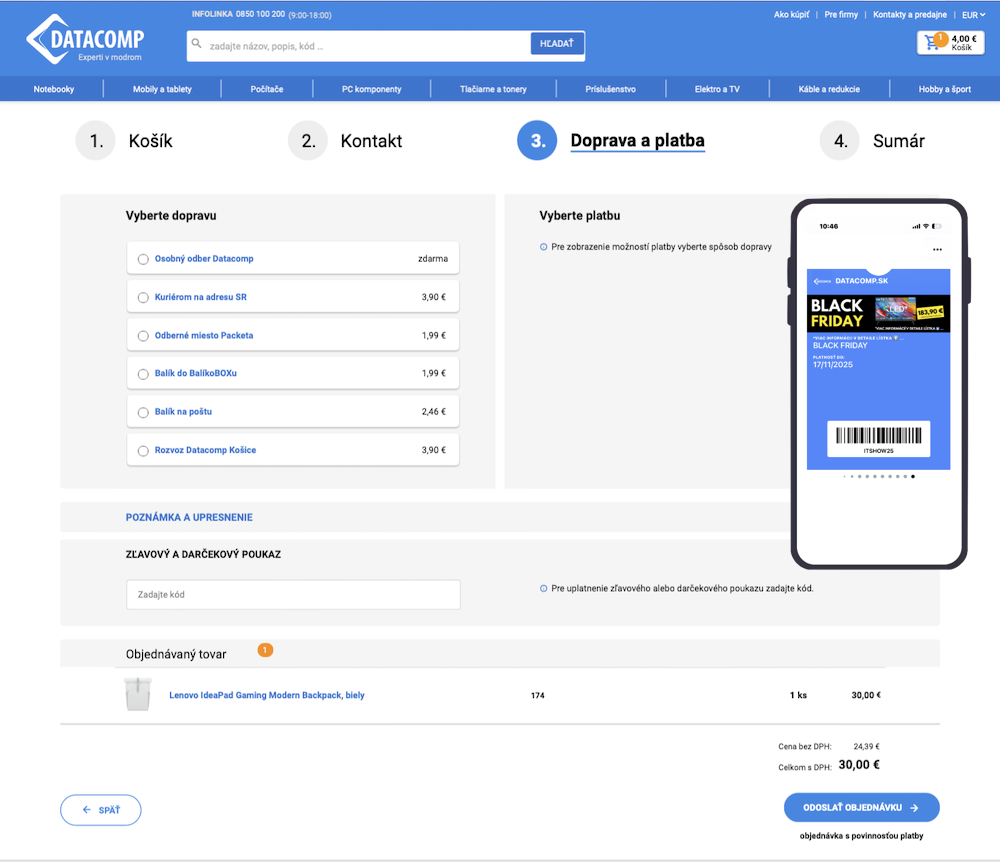Select Balík do BalíkoBOXu delivery
Viewport: 1000px width, 862px height.
point(143,374)
